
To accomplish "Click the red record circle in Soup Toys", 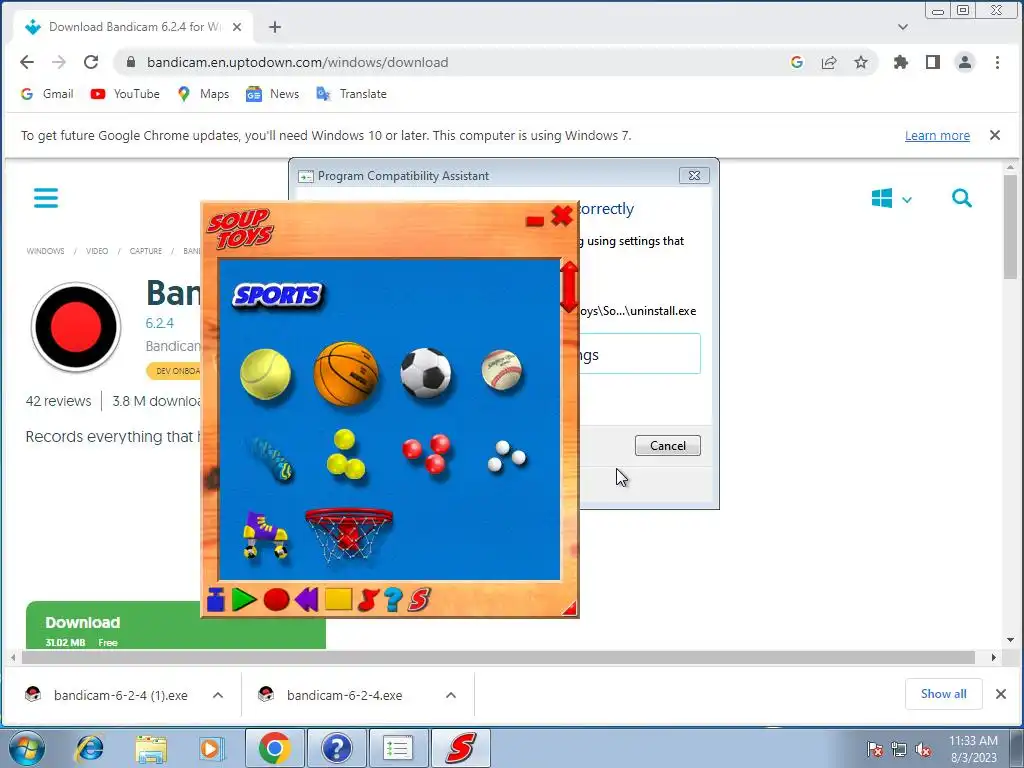I will pyautogui.click(x=276, y=600).
